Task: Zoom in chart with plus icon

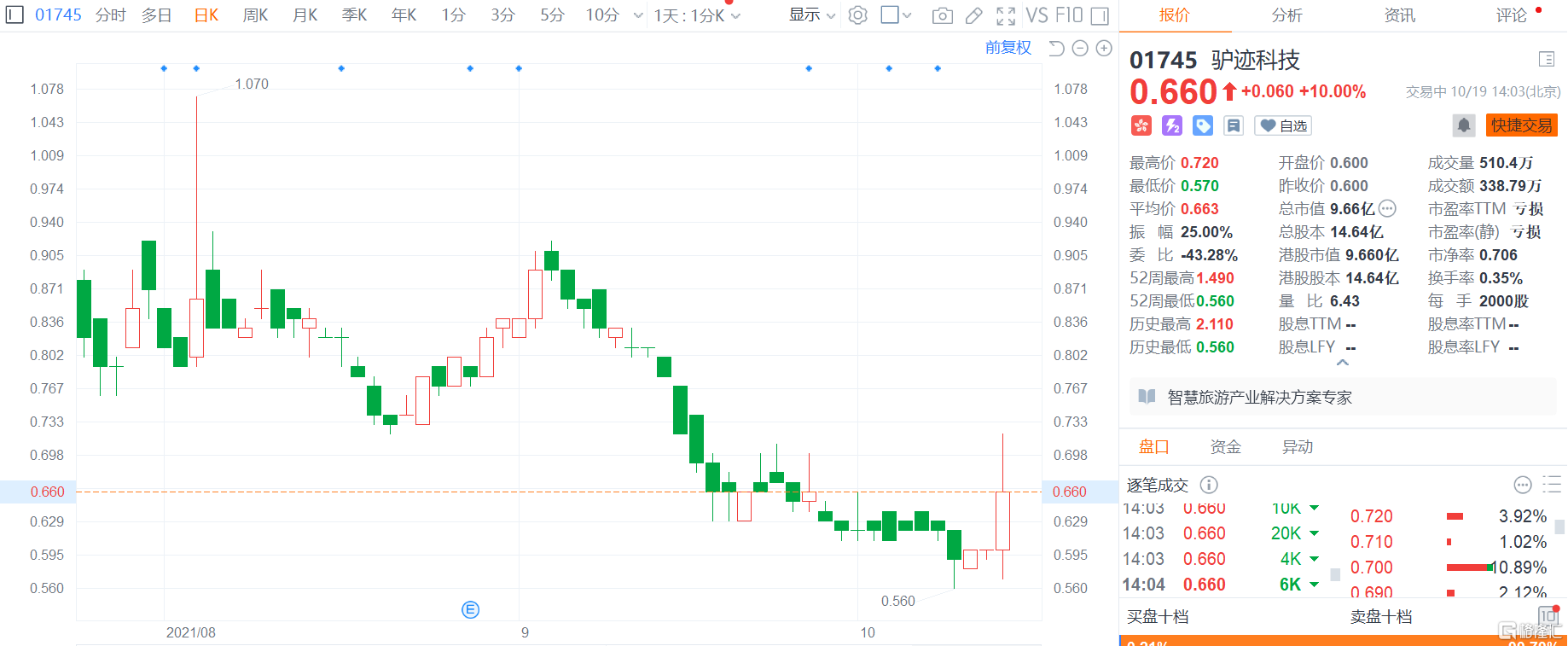Action: [1104, 49]
